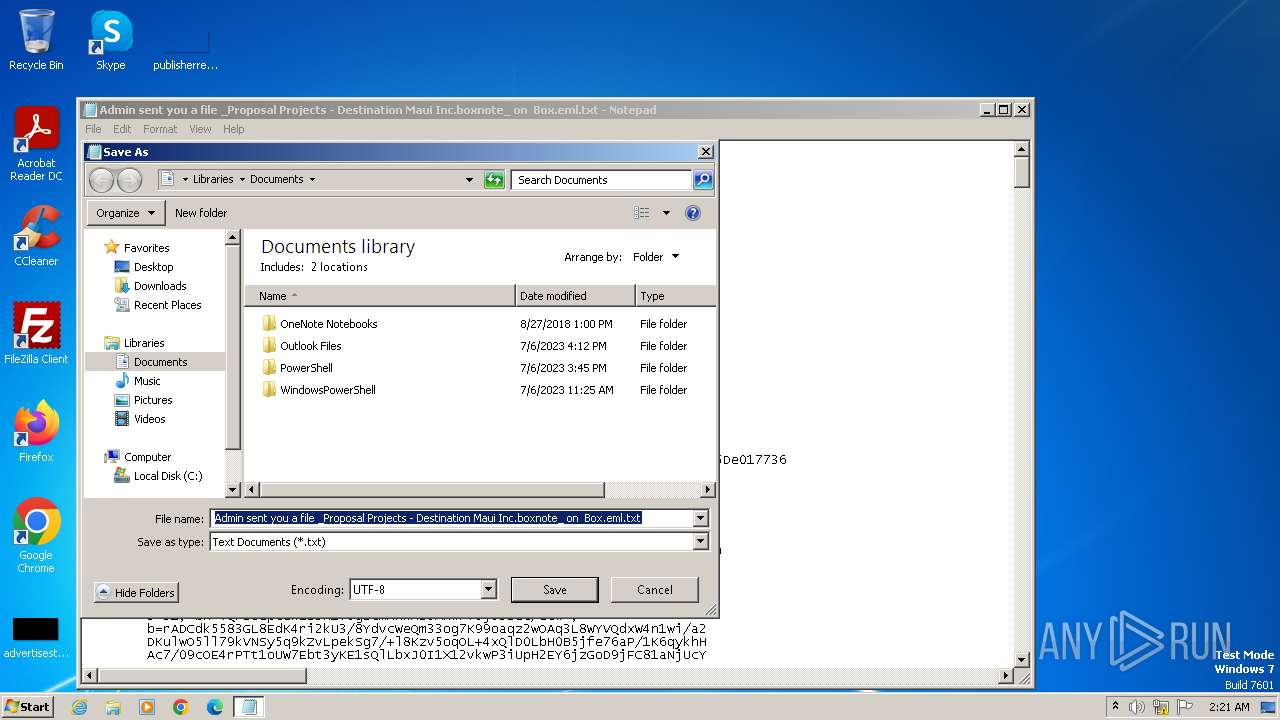Click the Back arrow in Save As dialog
The height and width of the screenshot is (720, 1280).
pyautogui.click(x=101, y=180)
